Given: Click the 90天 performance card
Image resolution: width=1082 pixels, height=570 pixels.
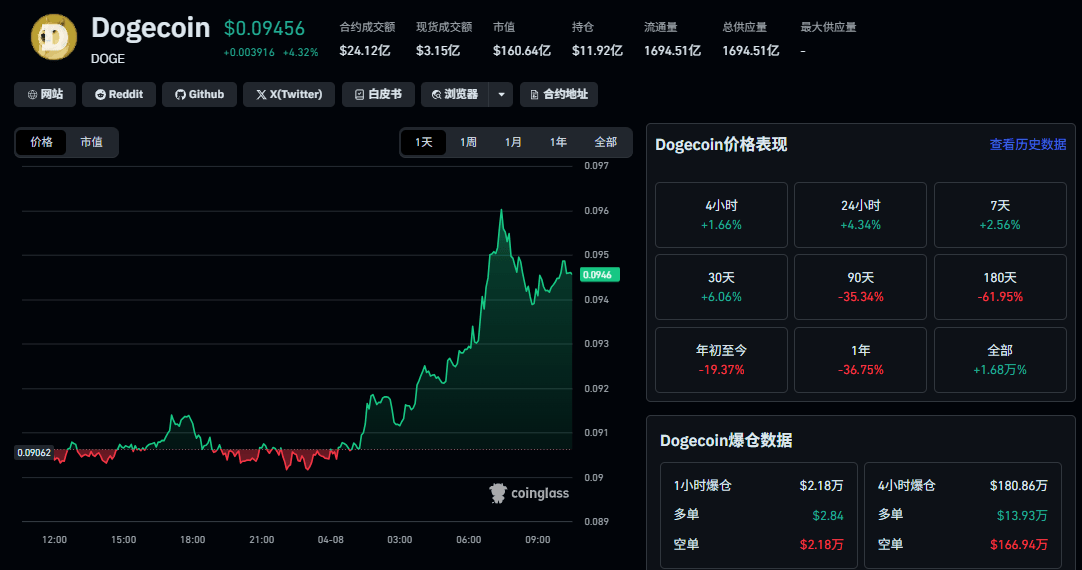Looking at the screenshot, I should click(x=860, y=286).
